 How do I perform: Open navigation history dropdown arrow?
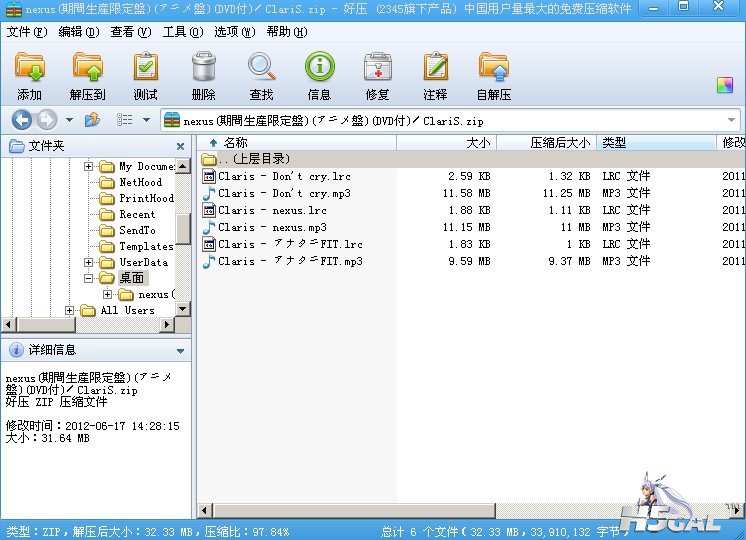69,120
